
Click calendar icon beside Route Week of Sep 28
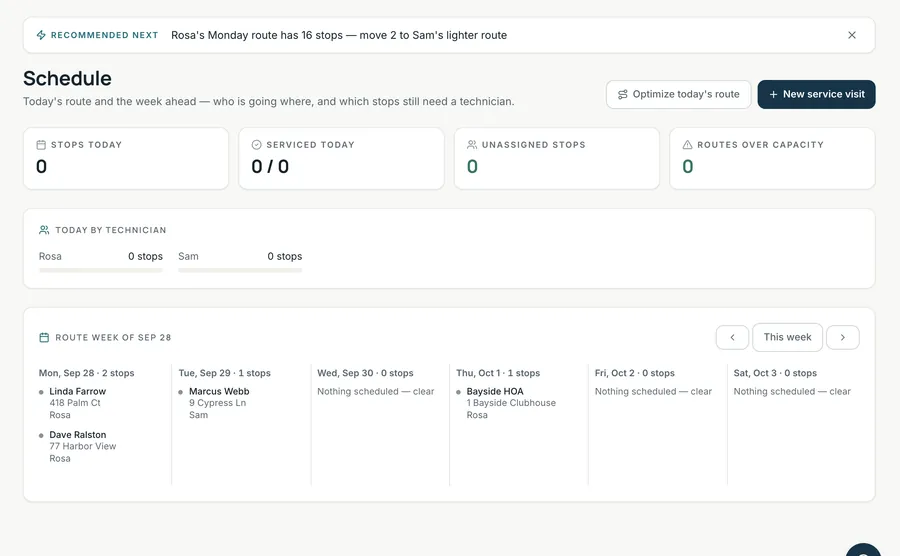coord(44,337)
